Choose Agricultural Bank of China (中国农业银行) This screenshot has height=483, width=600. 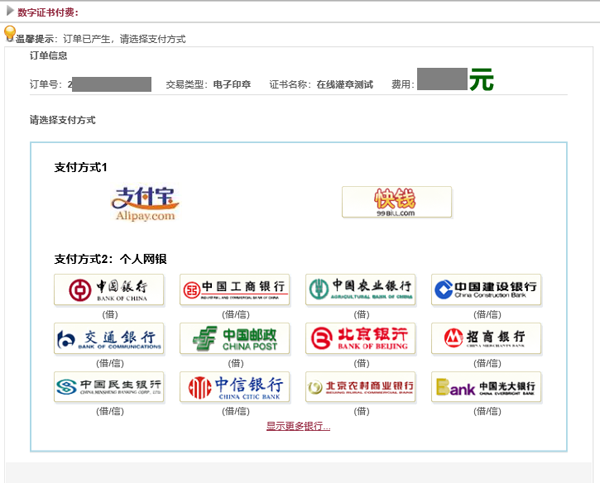(360, 290)
